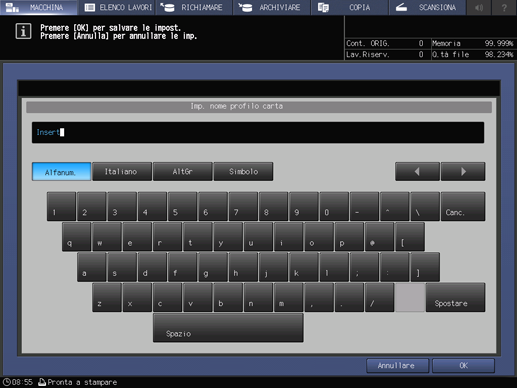Enable the AltGr keyboard mode

click(183, 172)
